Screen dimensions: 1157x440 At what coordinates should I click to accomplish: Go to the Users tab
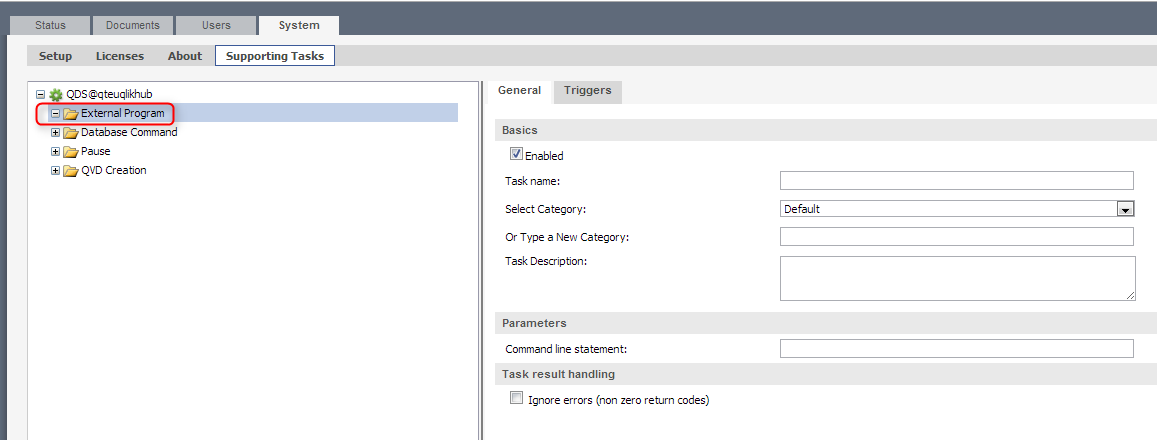point(215,25)
